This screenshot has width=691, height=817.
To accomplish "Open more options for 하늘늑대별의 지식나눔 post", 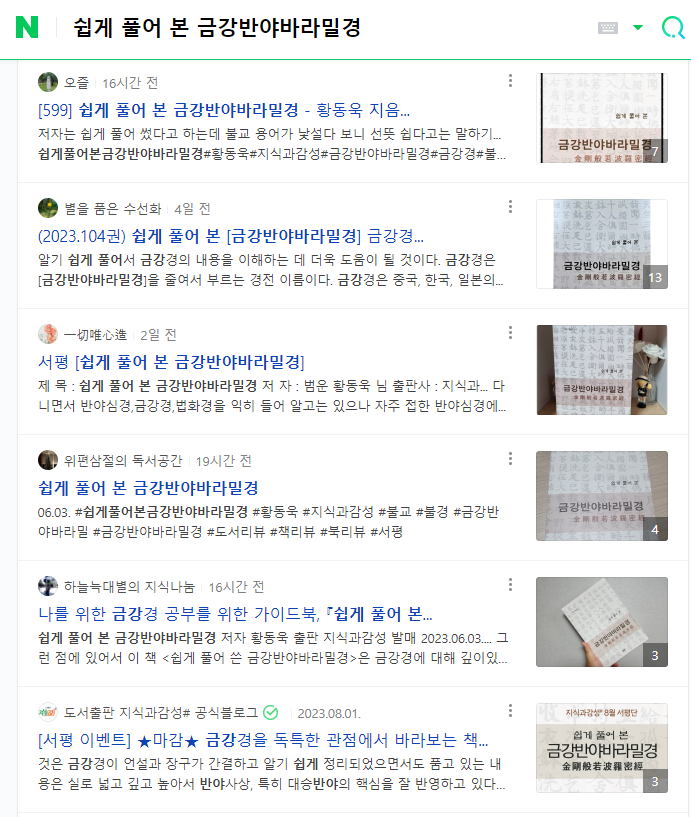I will pyautogui.click(x=510, y=585).
